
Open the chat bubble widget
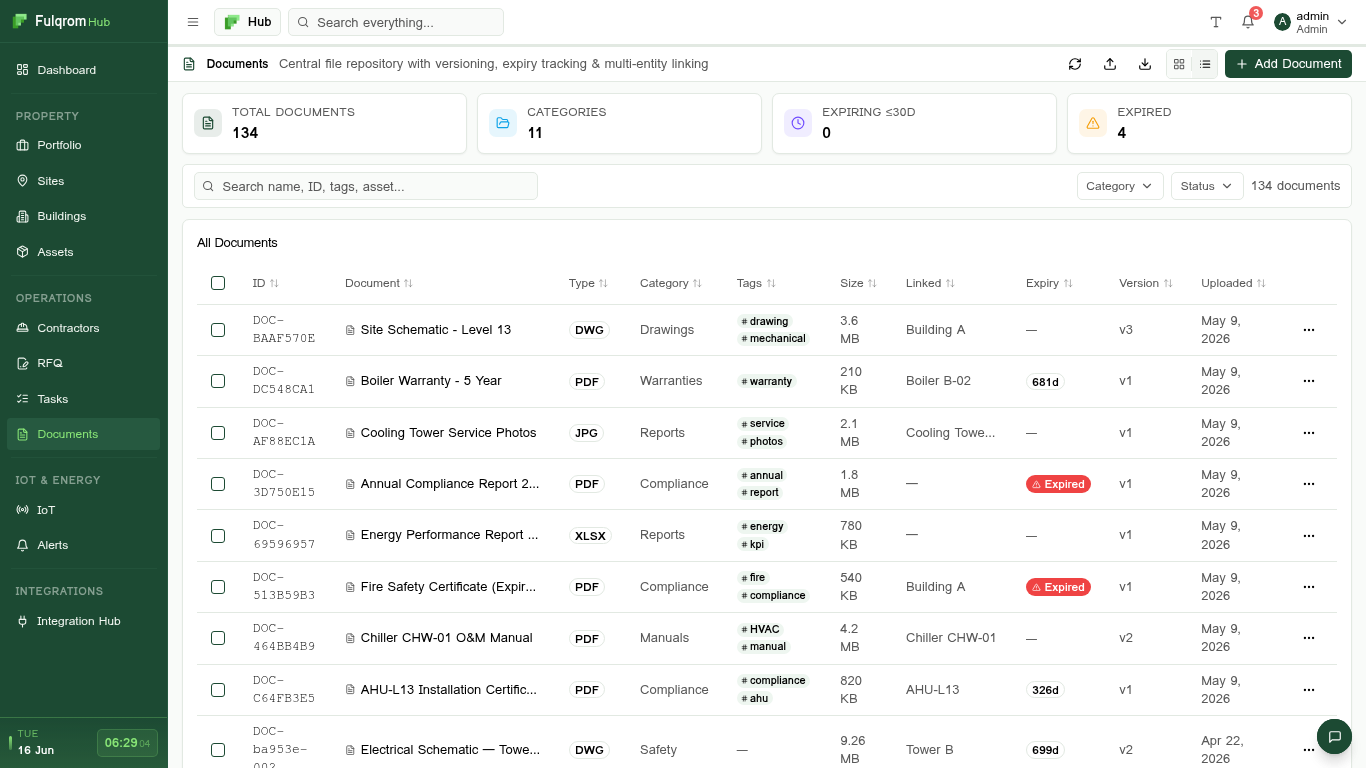1334,737
